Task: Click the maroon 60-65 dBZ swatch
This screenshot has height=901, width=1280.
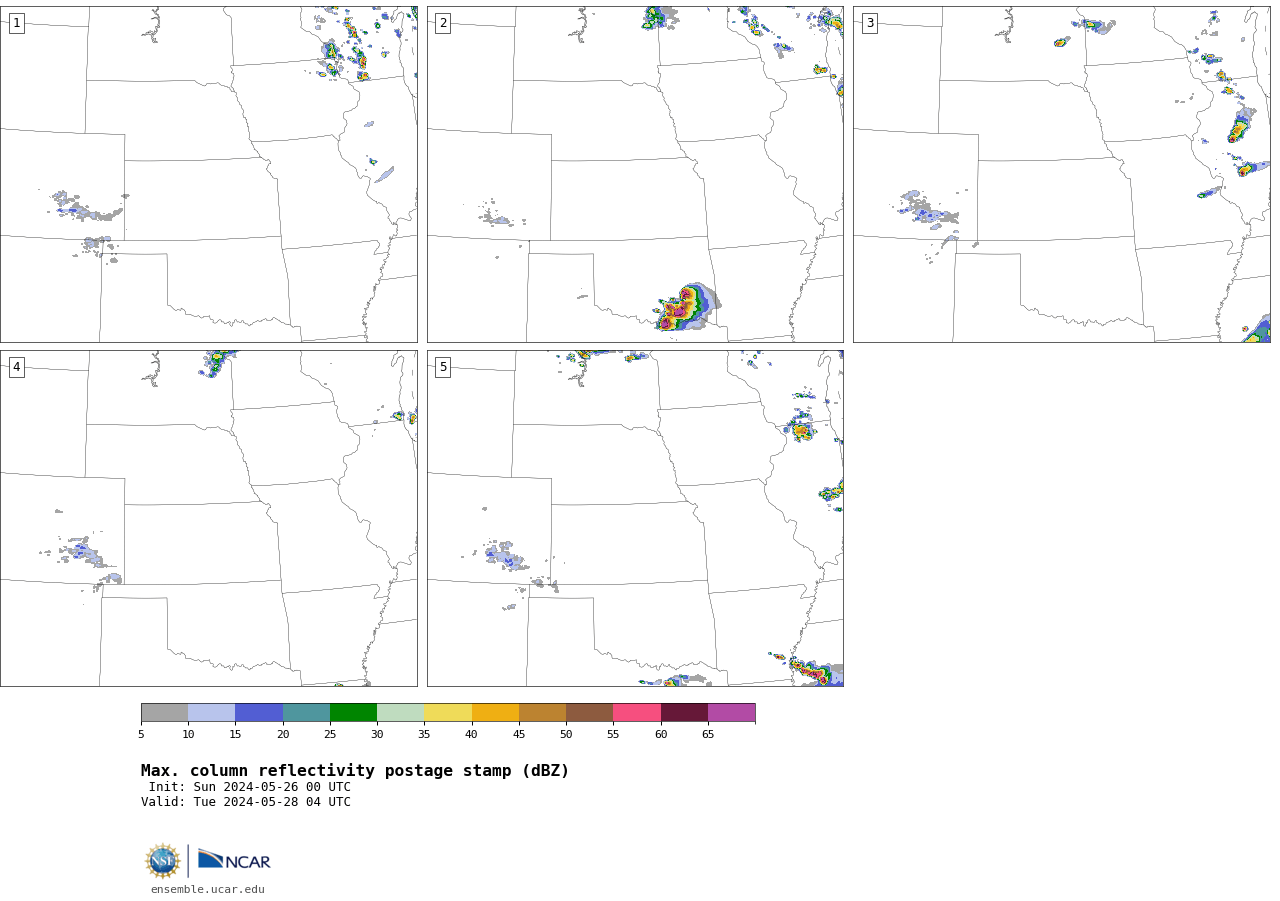Action: (684, 712)
